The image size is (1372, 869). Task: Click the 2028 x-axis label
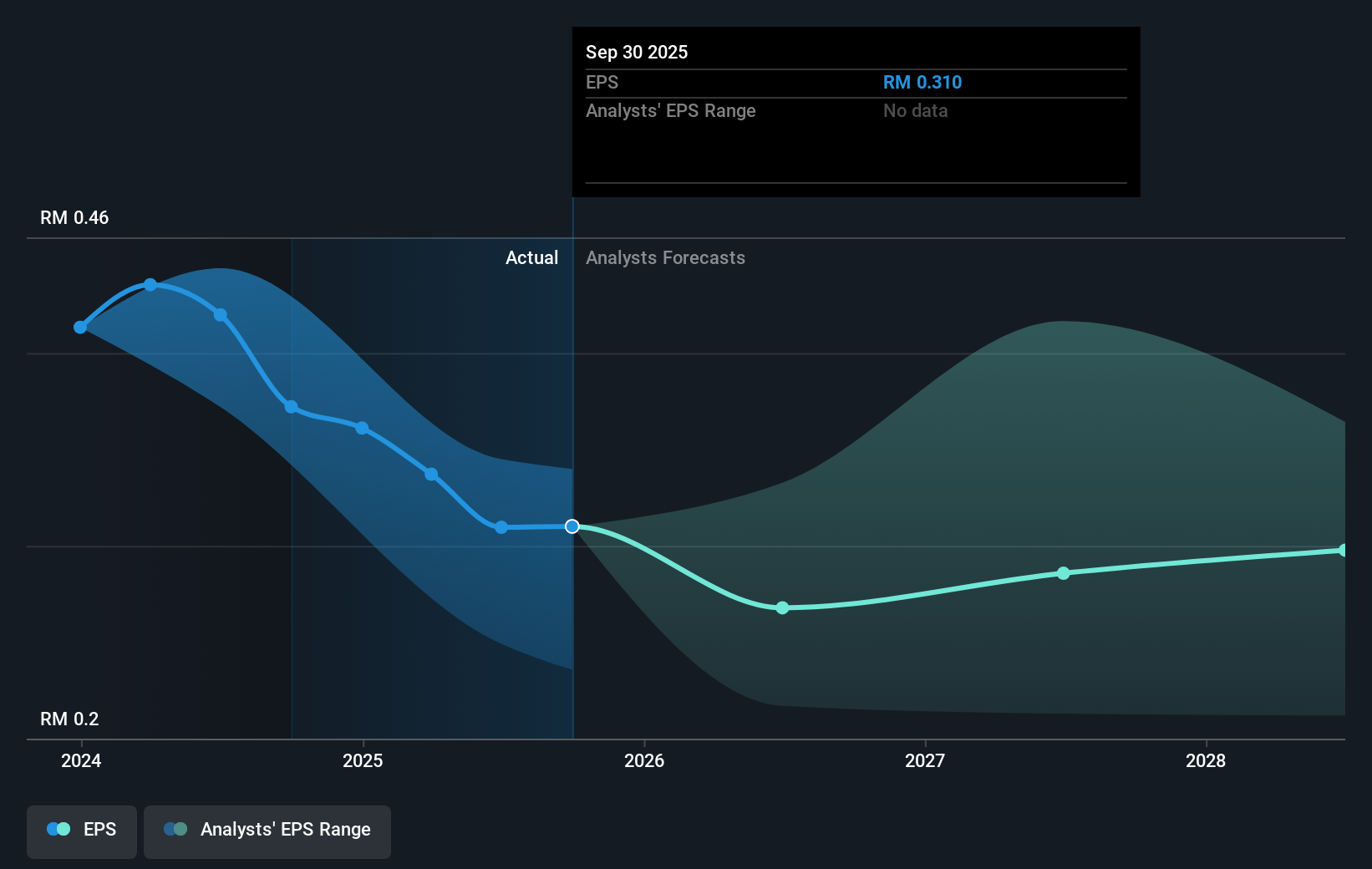[x=1206, y=760]
